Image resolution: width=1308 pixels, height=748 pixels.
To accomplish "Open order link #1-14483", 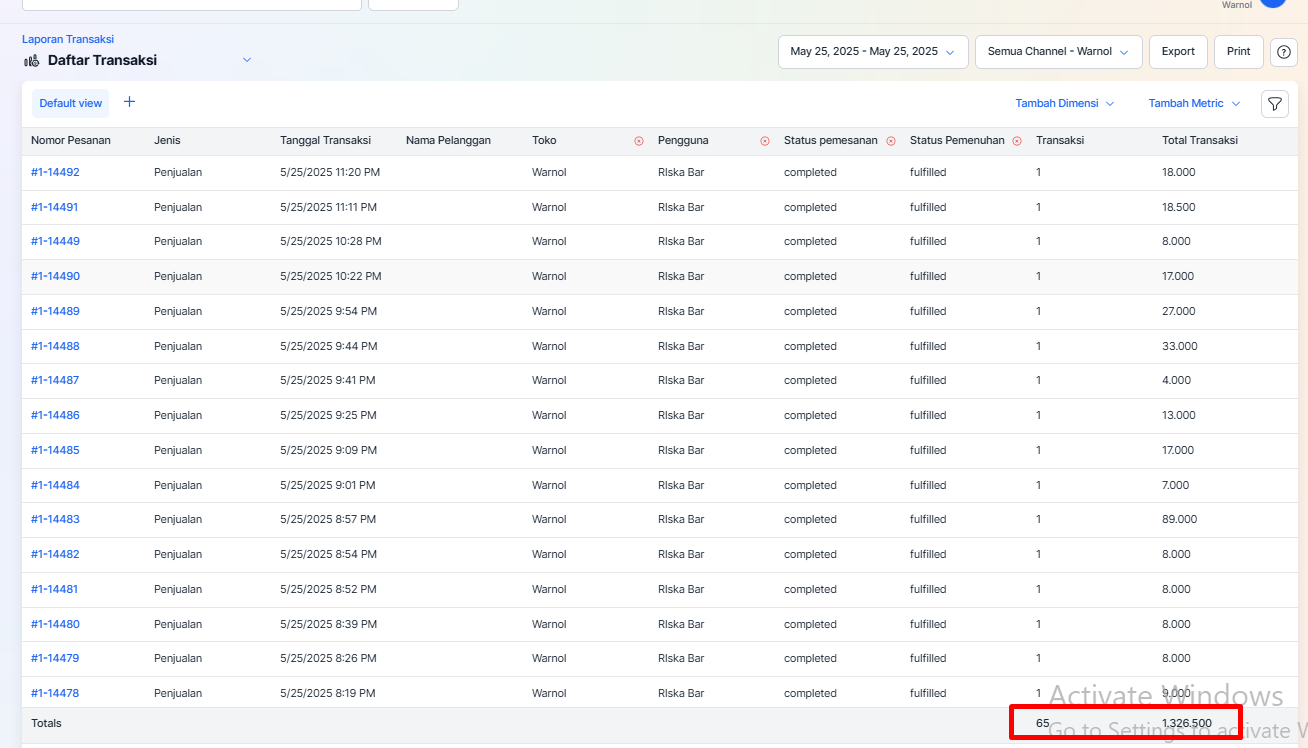I will [55, 519].
